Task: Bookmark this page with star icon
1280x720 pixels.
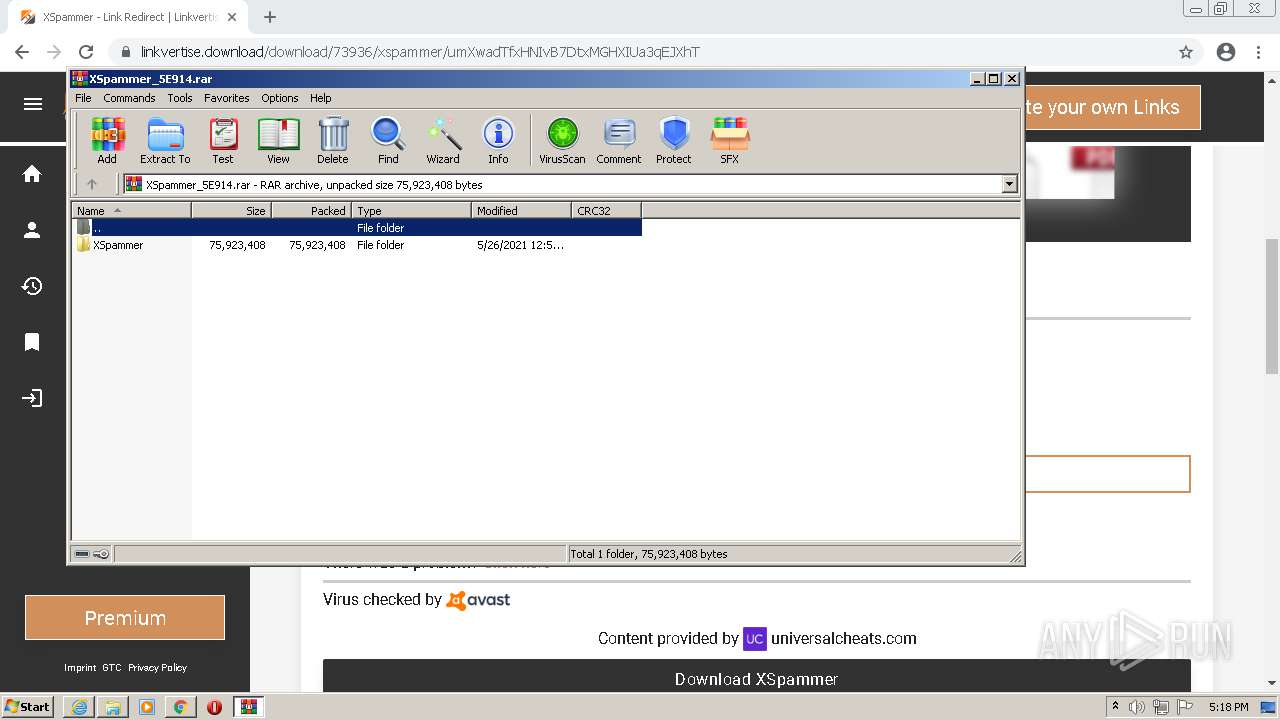Action: click(x=1186, y=52)
